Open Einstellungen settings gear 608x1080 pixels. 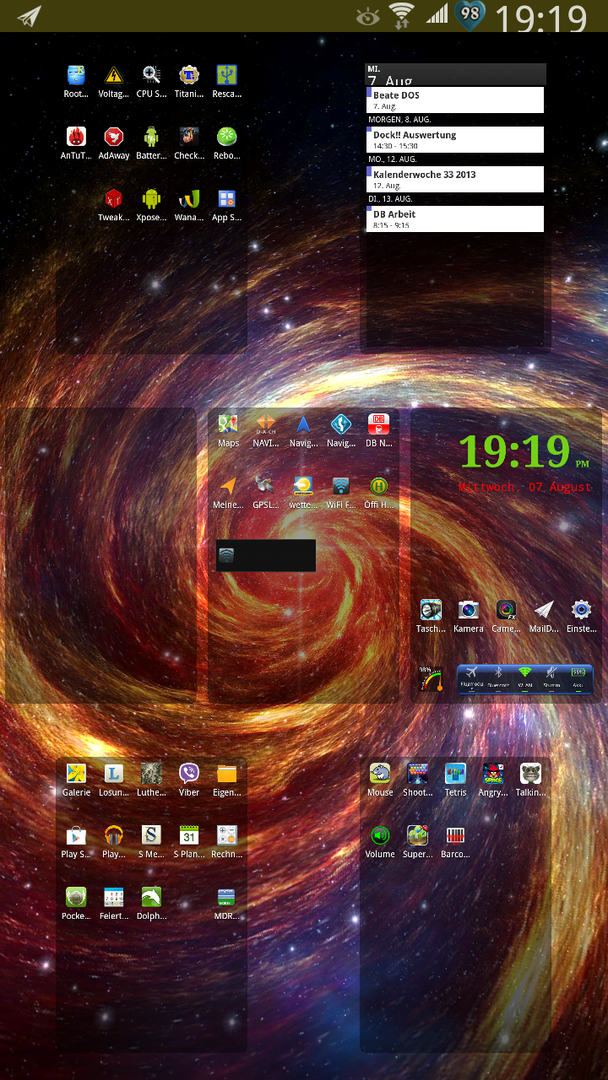[x=581, y=610]
